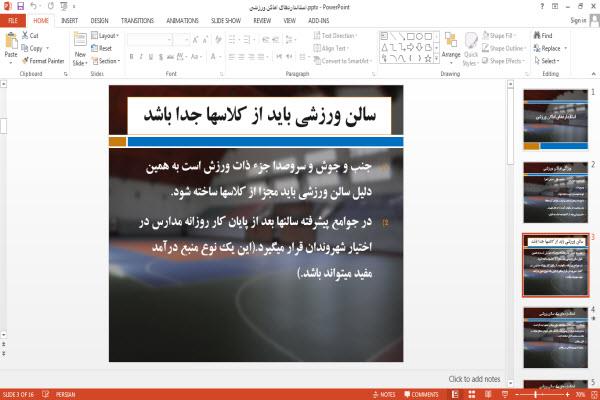Switch to Slide Sorter view in status bar
The image size is (600, 400).
(472, 394)
